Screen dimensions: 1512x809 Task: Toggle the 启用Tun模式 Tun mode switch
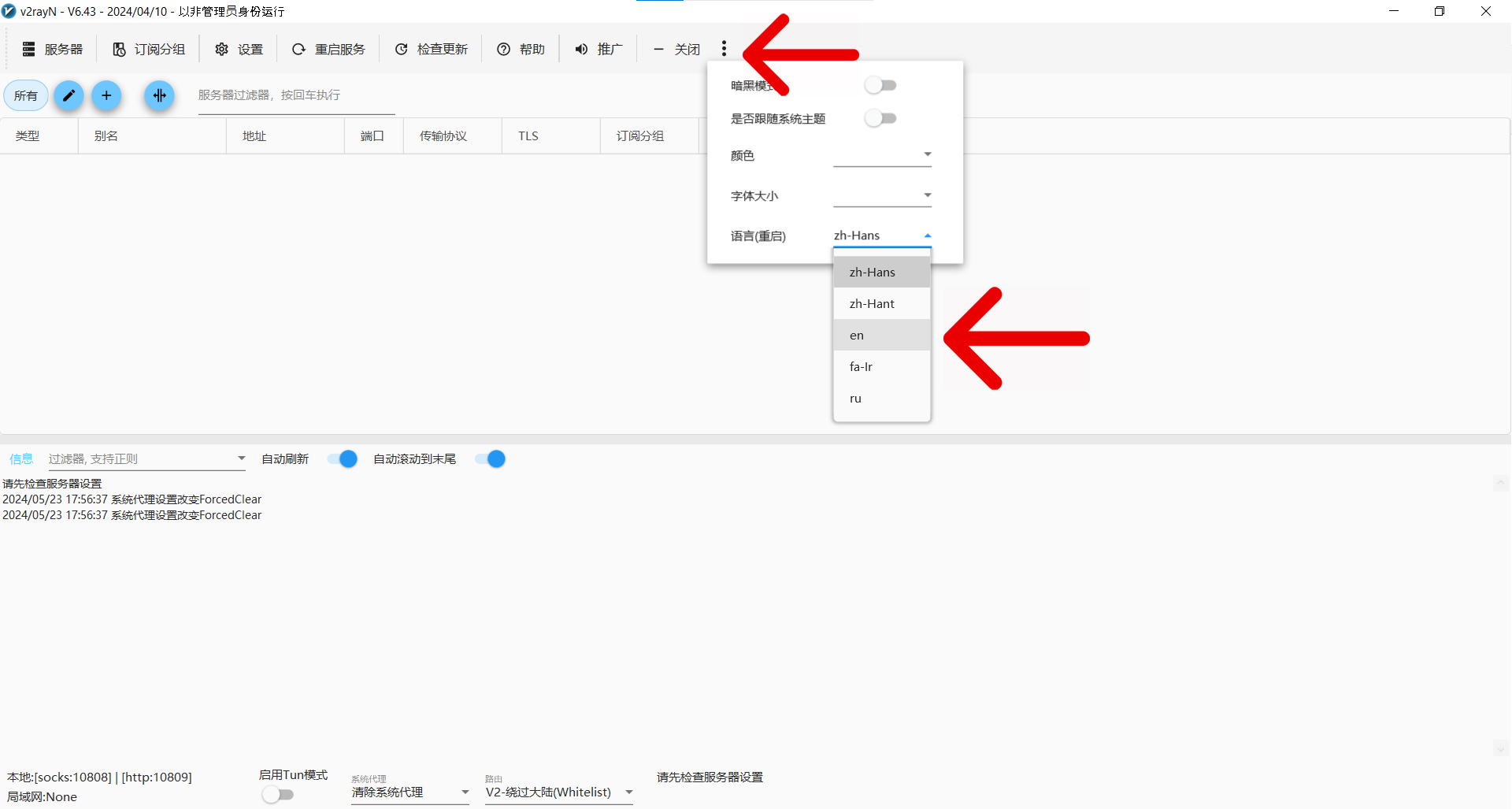point(278,794)
